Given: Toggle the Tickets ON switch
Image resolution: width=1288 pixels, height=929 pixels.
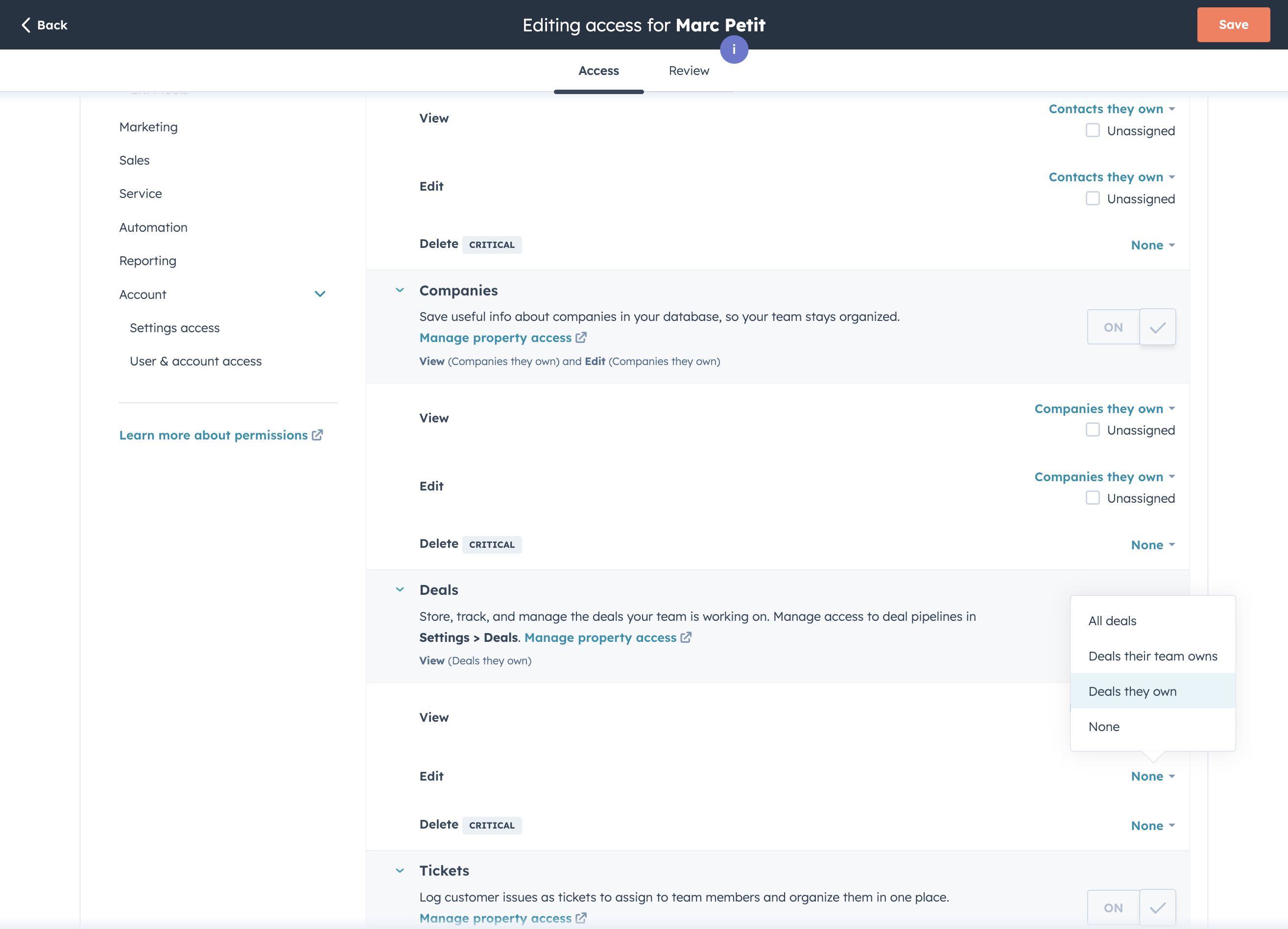Looking at the screenshot, I should (x=1131, y=907).
